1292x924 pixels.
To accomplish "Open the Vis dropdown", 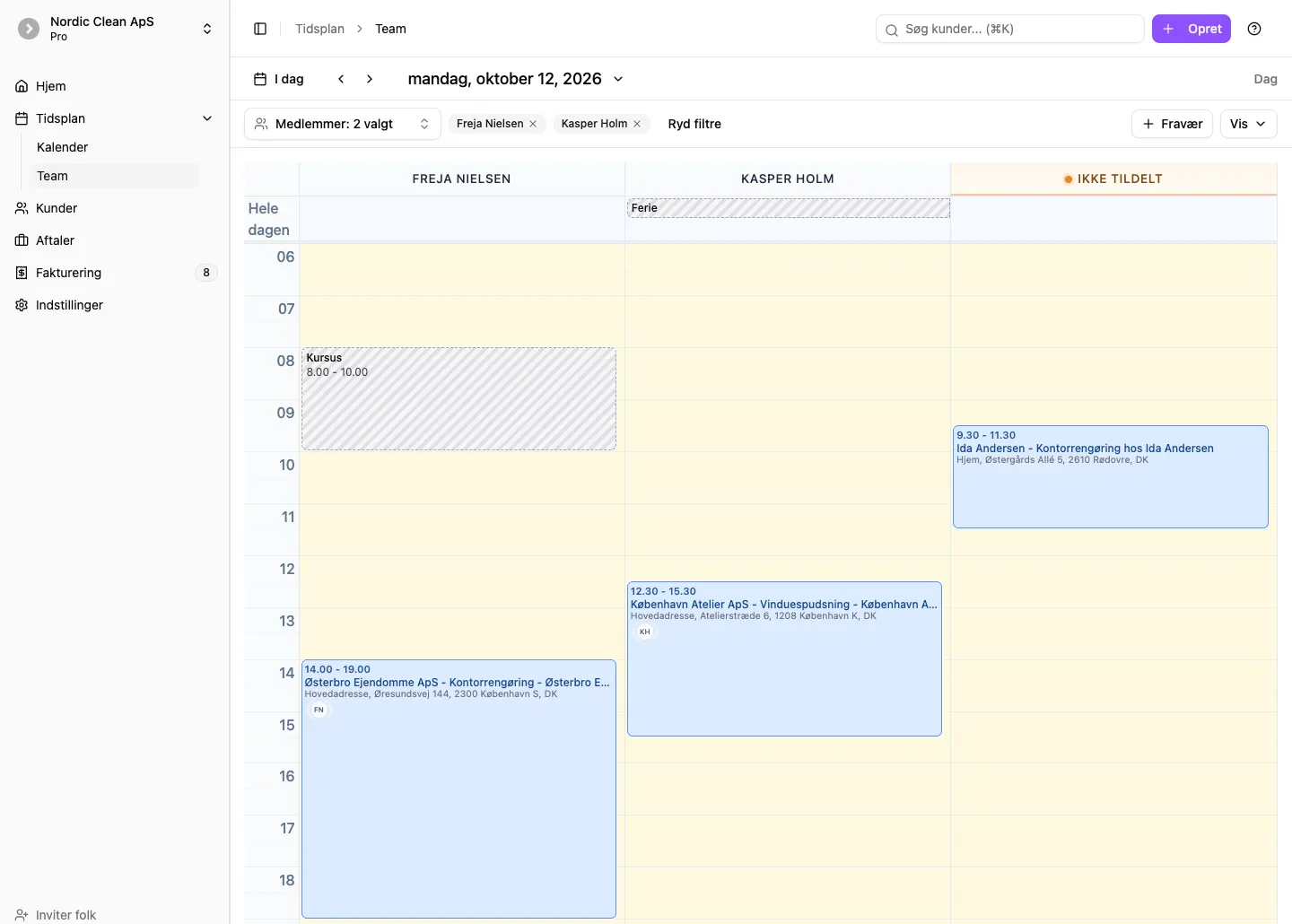I will (x=1248, y=124).
